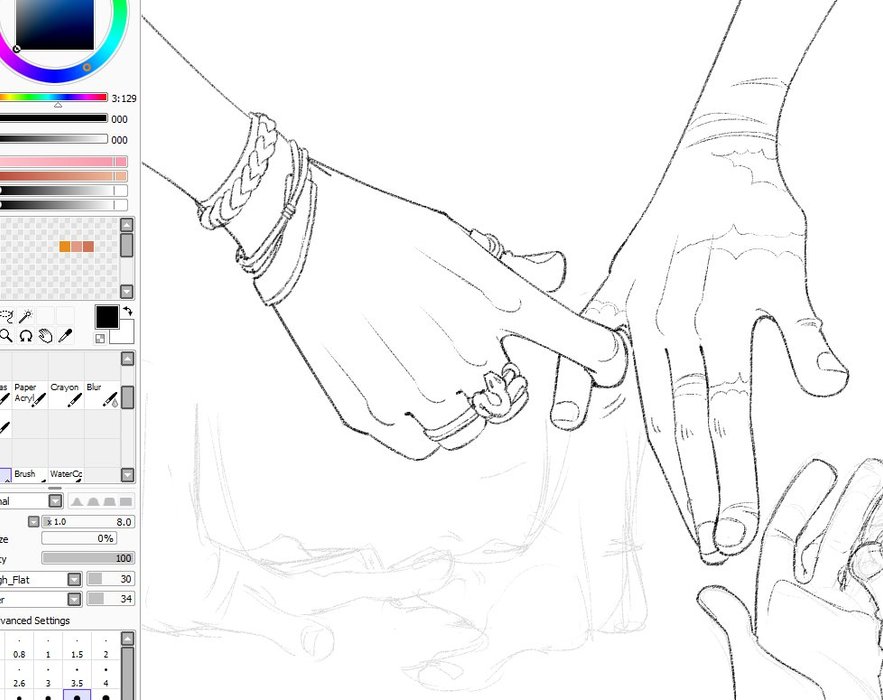Select the Lasso selection tool

(x=6, y=316)
